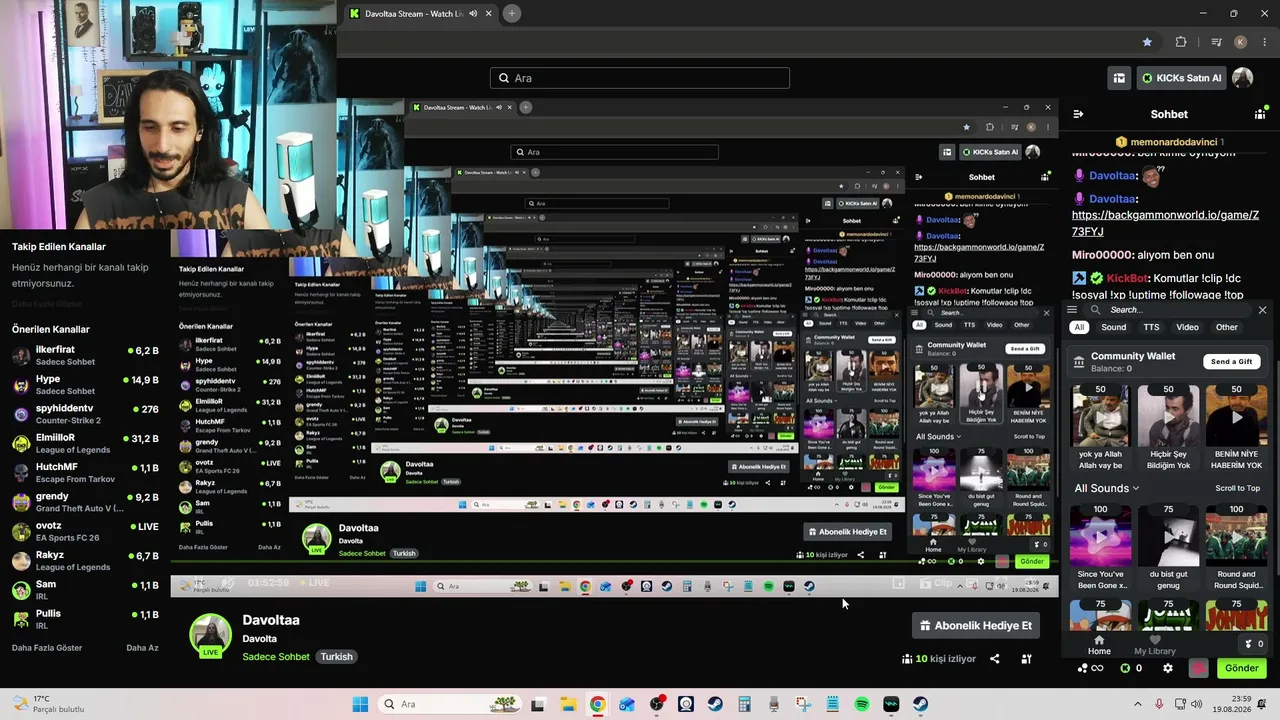Viewport: 1280px width, 720px height.
Task: Open the backgammonworld.io link in chat
Action: pos(1165,223)
